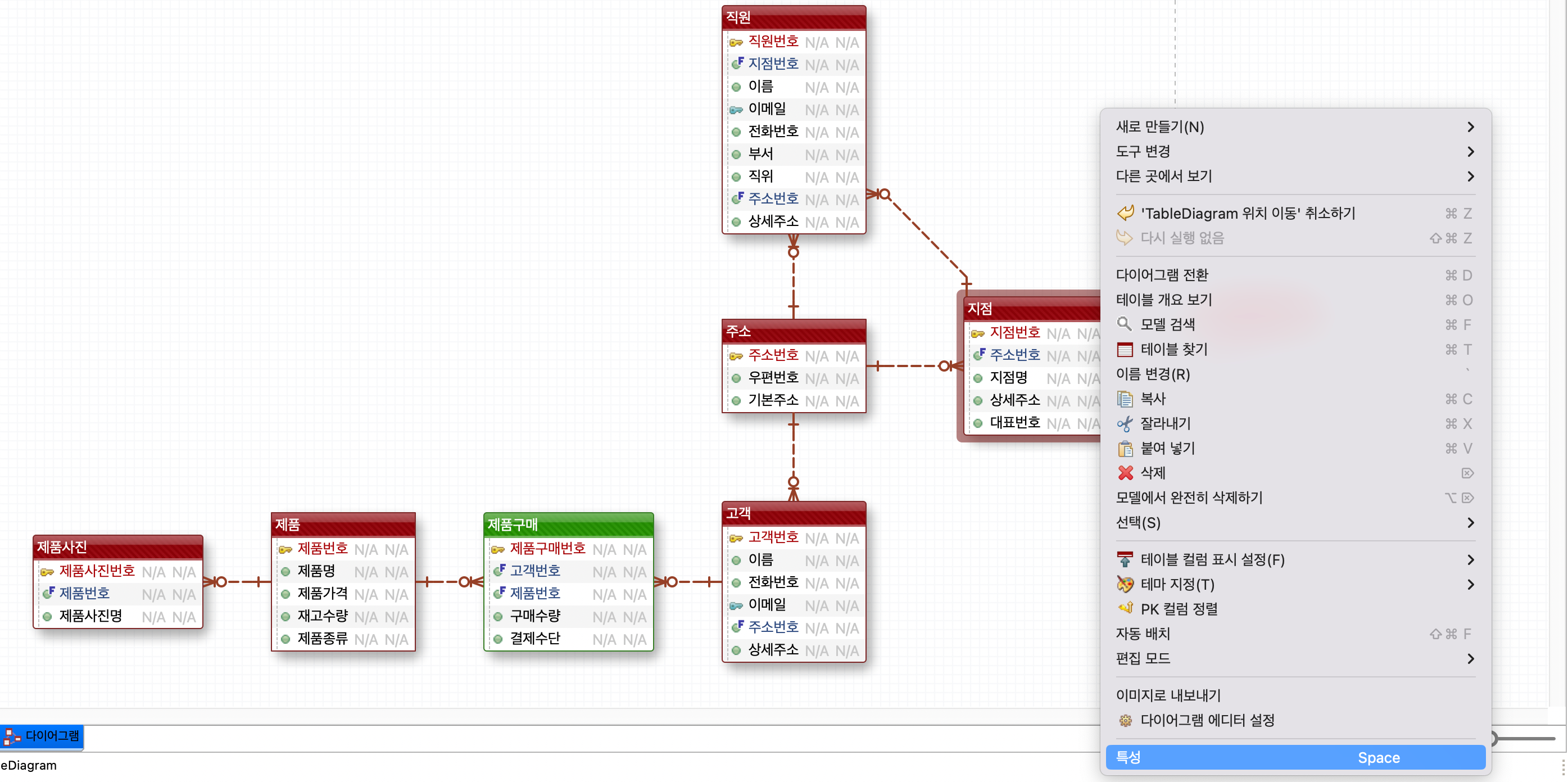Select 테이블 개요 보기 menu item
1568x782 pixels.
1295,300
